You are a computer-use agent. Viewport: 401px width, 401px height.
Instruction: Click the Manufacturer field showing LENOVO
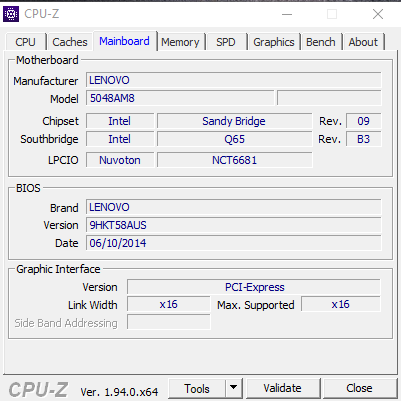point(233,80)
